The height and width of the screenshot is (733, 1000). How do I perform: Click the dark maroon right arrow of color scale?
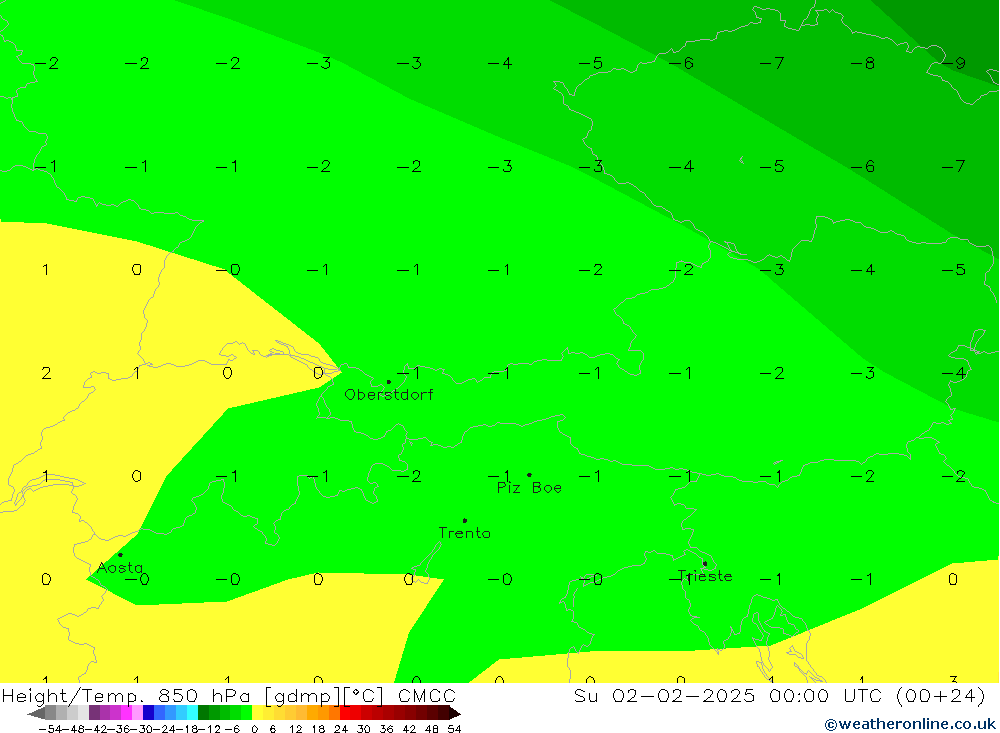[x=455, y=714]
